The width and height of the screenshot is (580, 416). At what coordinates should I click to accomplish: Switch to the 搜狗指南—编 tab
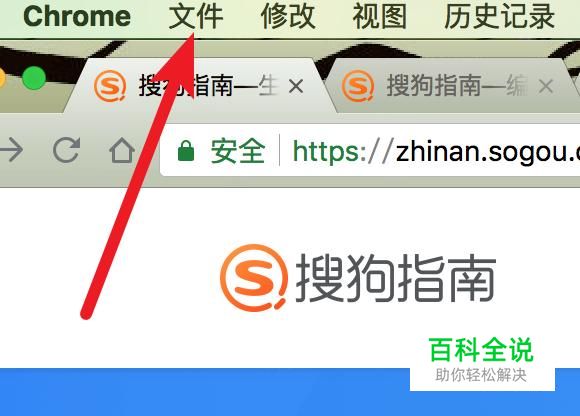tap(448, 86)
